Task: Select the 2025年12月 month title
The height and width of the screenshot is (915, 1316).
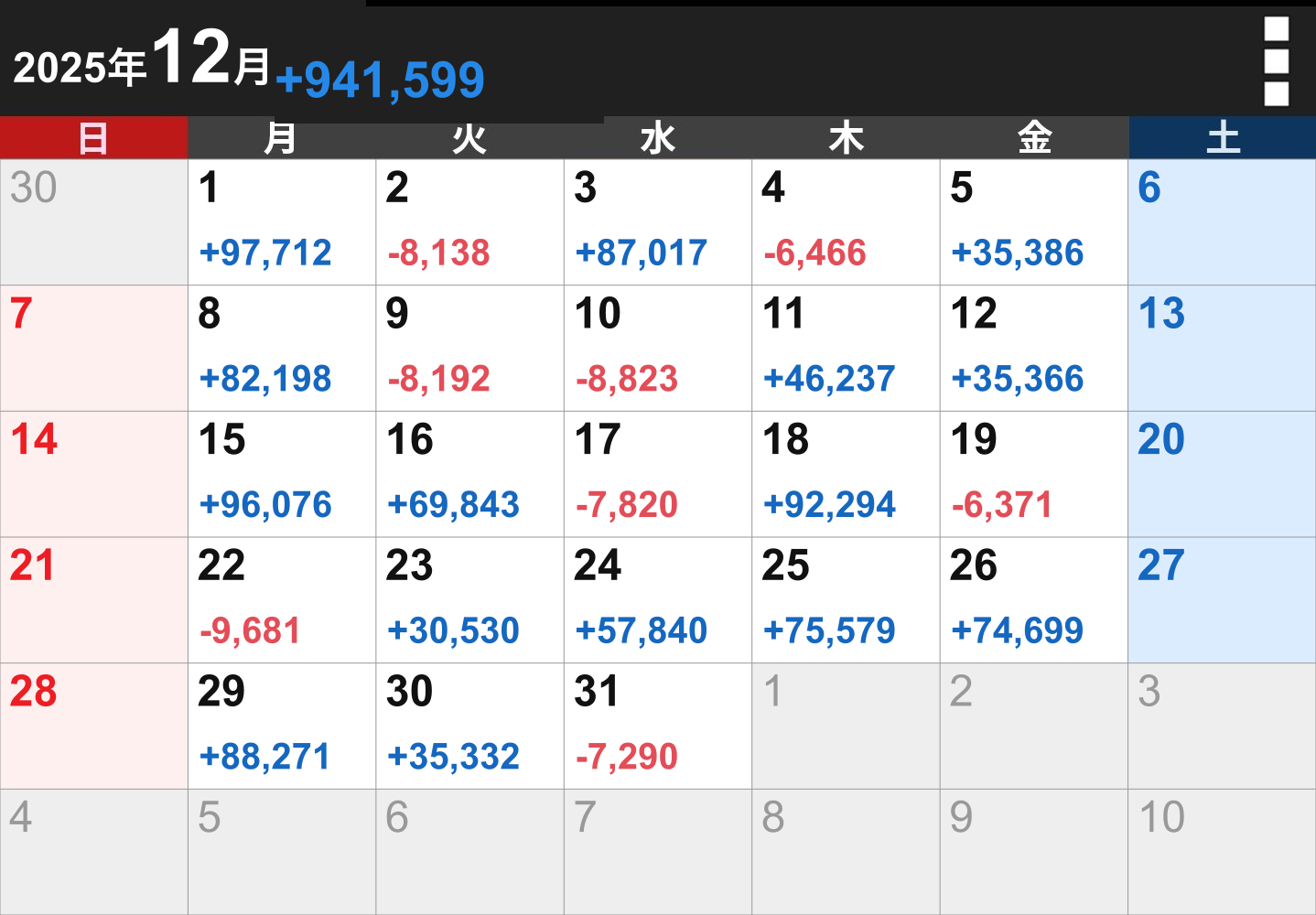Action: [x=142, y=58]
